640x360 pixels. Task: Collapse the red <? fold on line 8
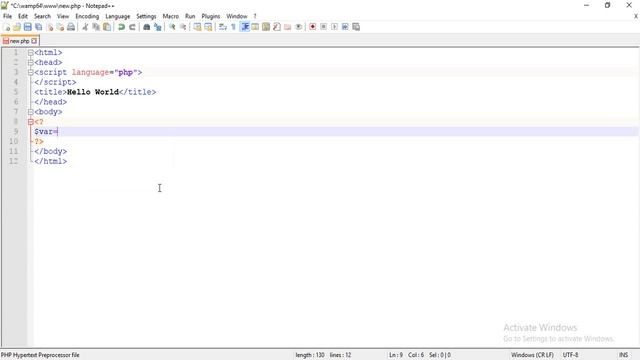coord(31,122)
